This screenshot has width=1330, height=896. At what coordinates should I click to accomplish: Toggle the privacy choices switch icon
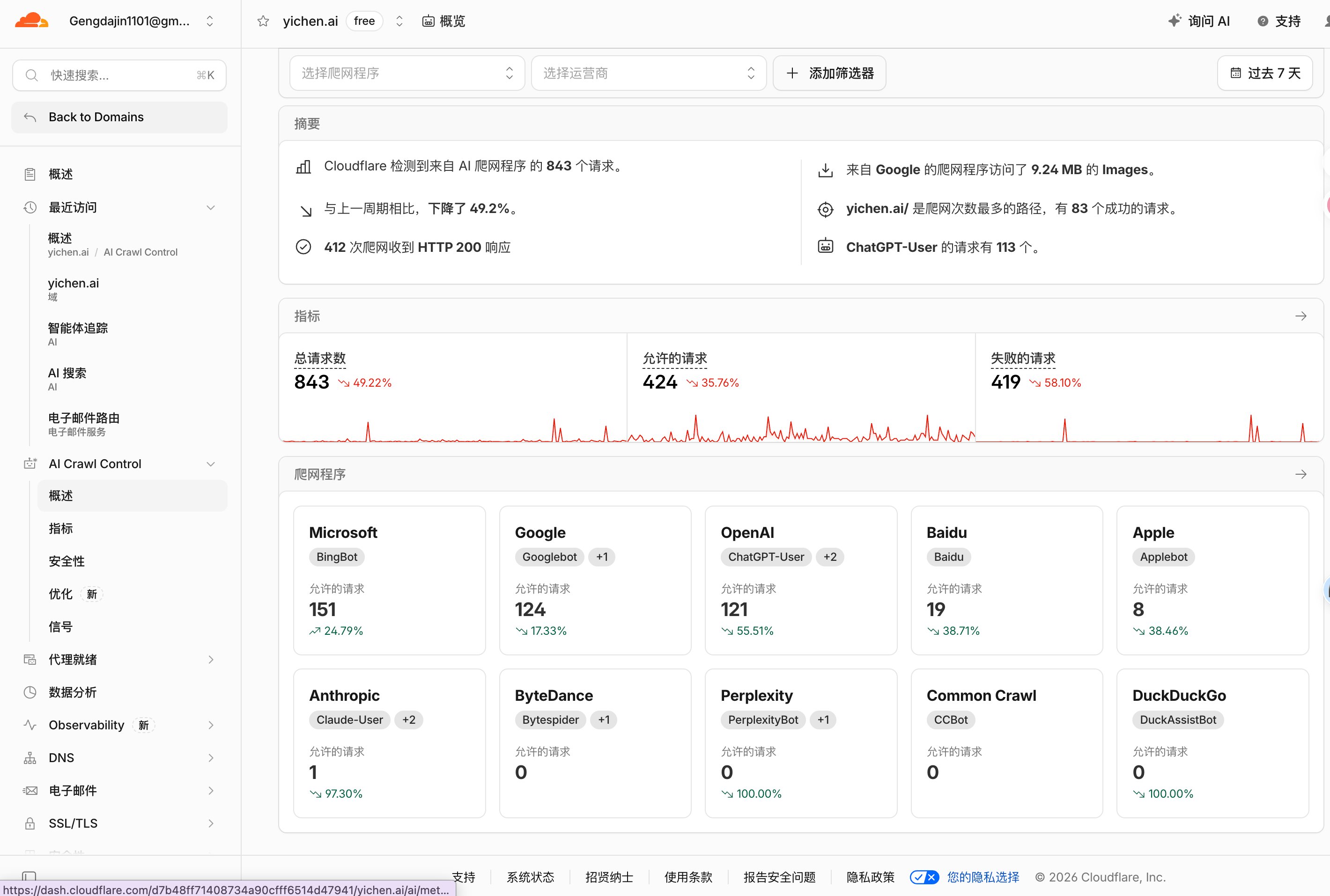[x=924, y=877]
